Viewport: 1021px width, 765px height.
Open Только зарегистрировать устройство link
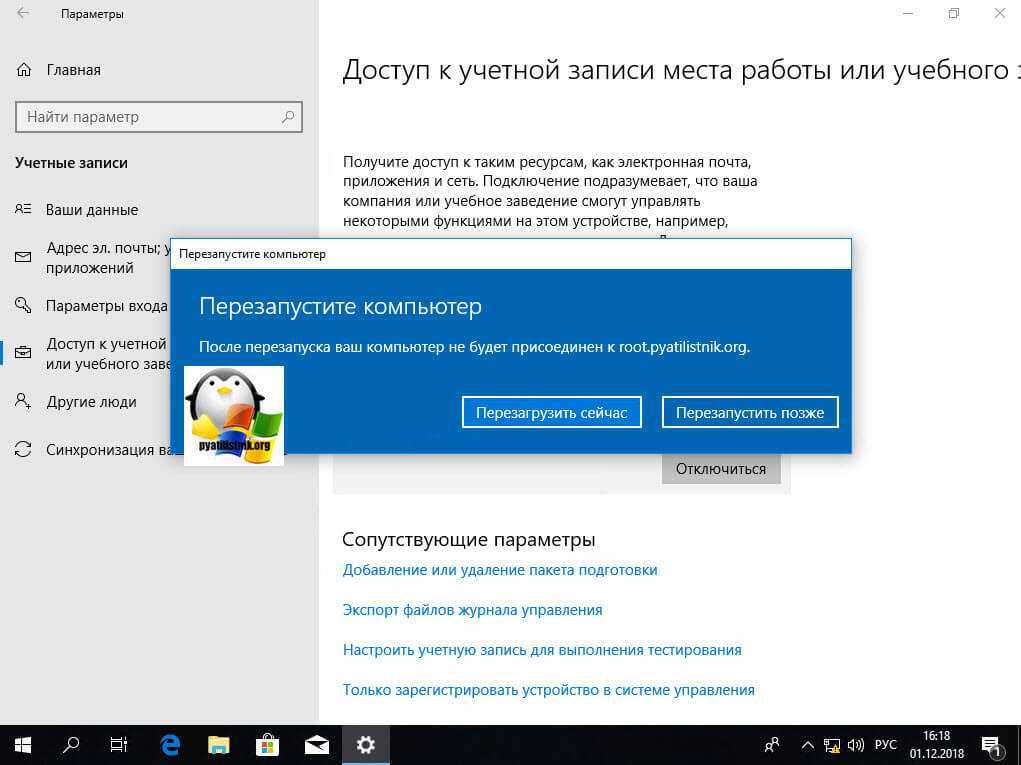[x=548, y=689]
